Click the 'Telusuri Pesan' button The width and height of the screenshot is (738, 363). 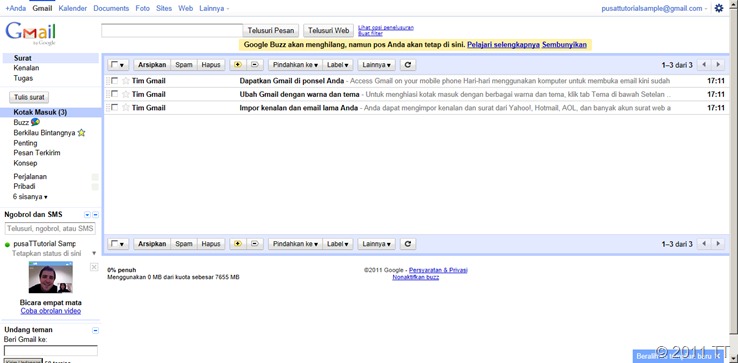(x=271, y=31)
